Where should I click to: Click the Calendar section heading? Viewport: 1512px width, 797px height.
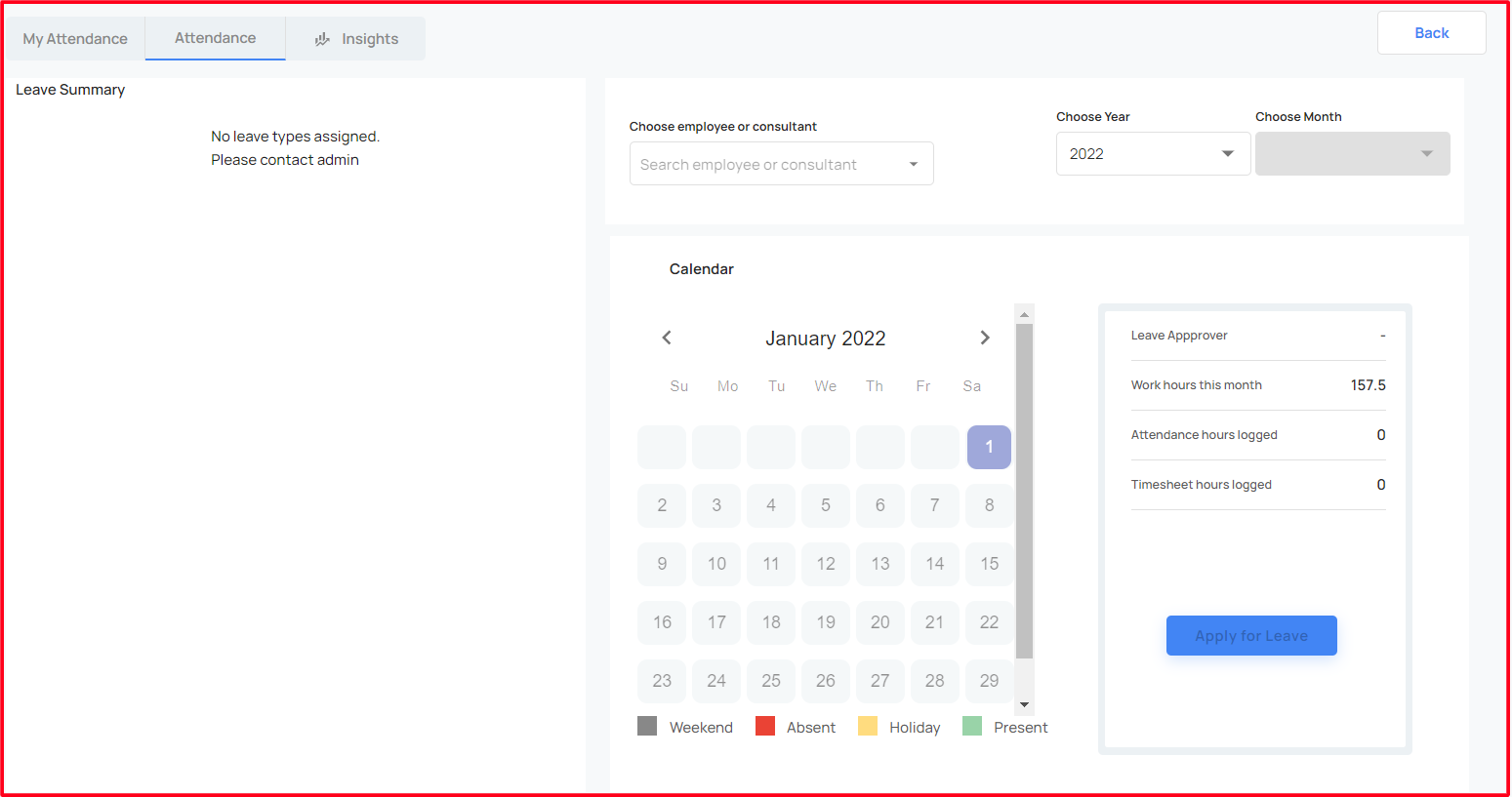click(x=702, y=269)
